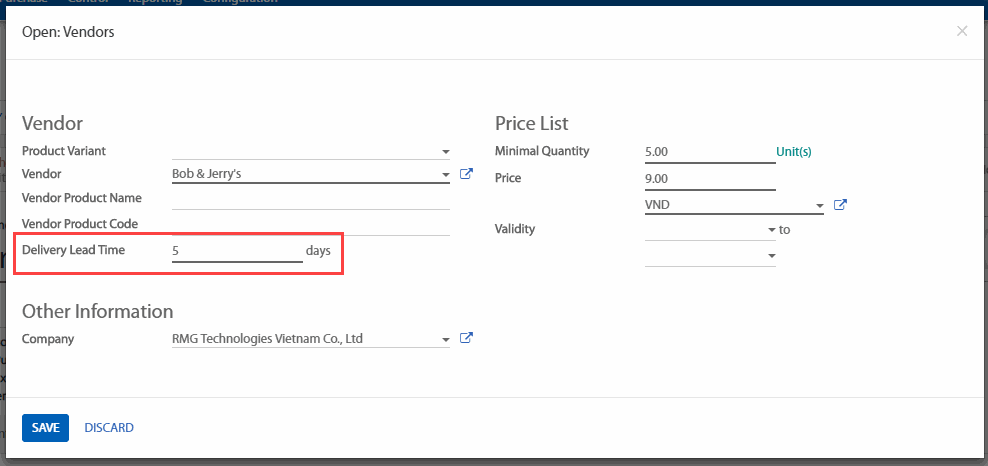Image resolution: width=988 pixels, height=466 pixels.
Task: Focus the Vendor Product Code field
Action: (310, 224)
